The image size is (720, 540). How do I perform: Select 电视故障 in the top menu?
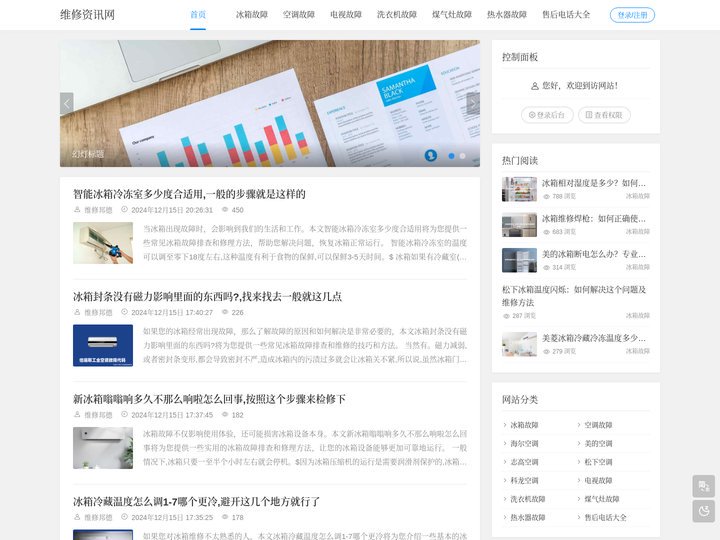[x=346, y=15]
